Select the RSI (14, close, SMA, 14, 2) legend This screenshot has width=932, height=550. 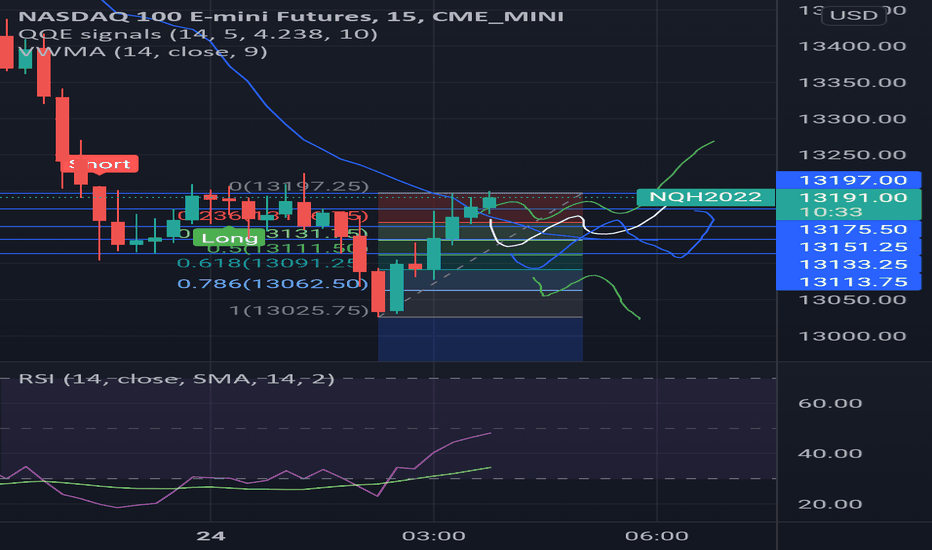coord(177,379)
